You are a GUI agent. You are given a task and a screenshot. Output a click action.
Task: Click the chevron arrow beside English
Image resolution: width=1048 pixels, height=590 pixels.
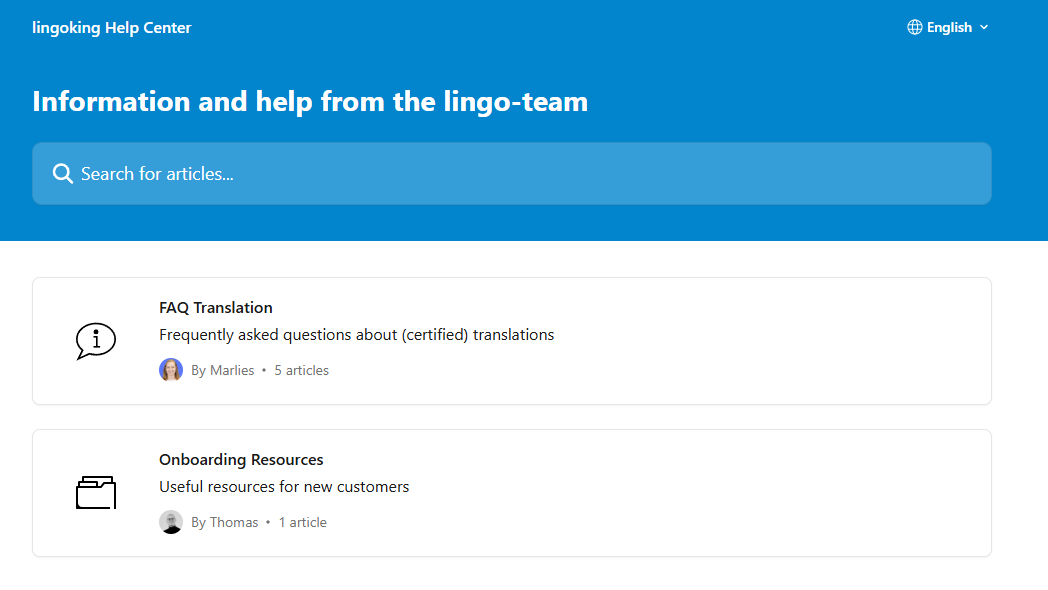[984, 28]
